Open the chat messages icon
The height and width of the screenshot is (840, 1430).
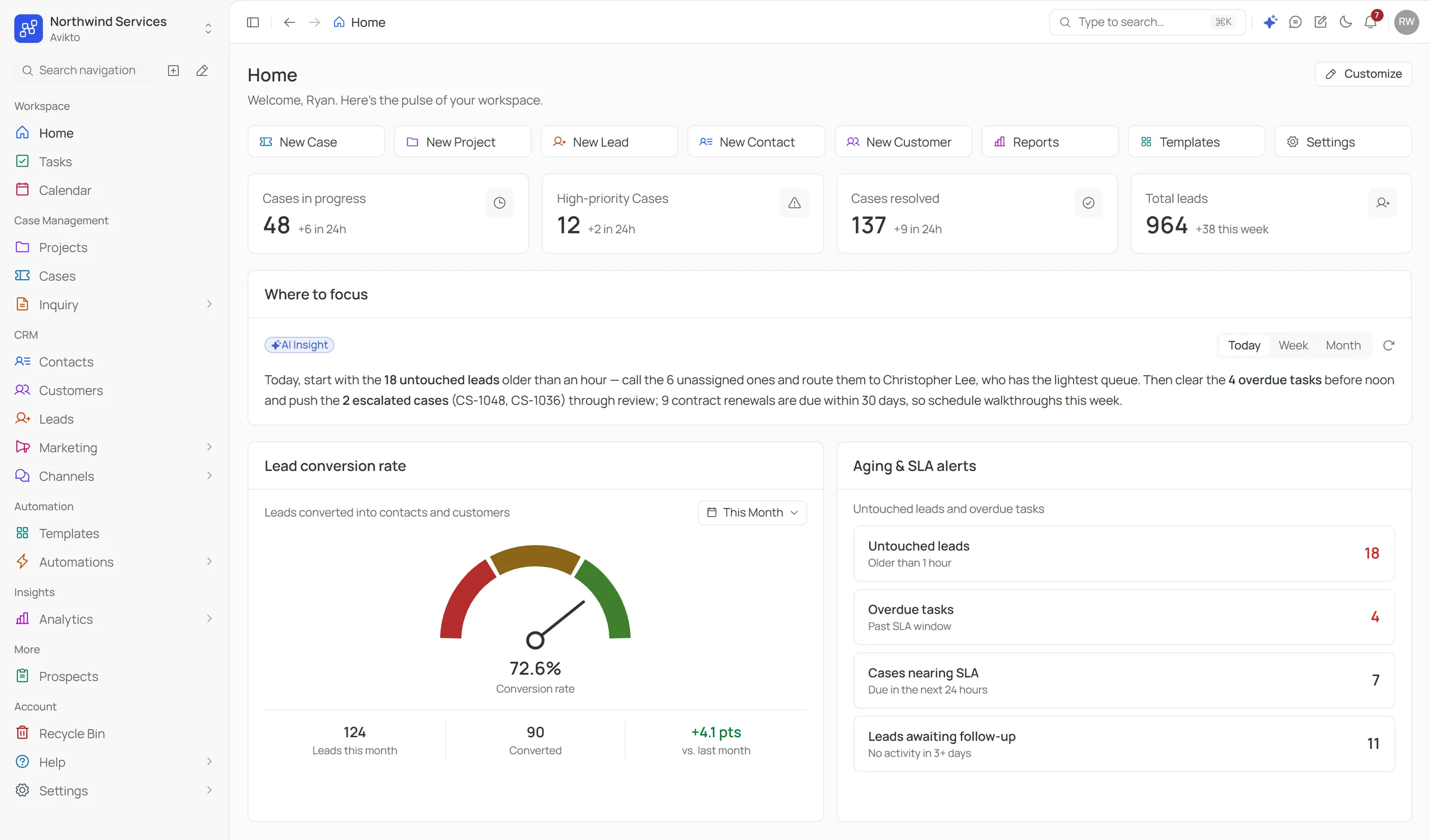click(x=1295, y=22)
